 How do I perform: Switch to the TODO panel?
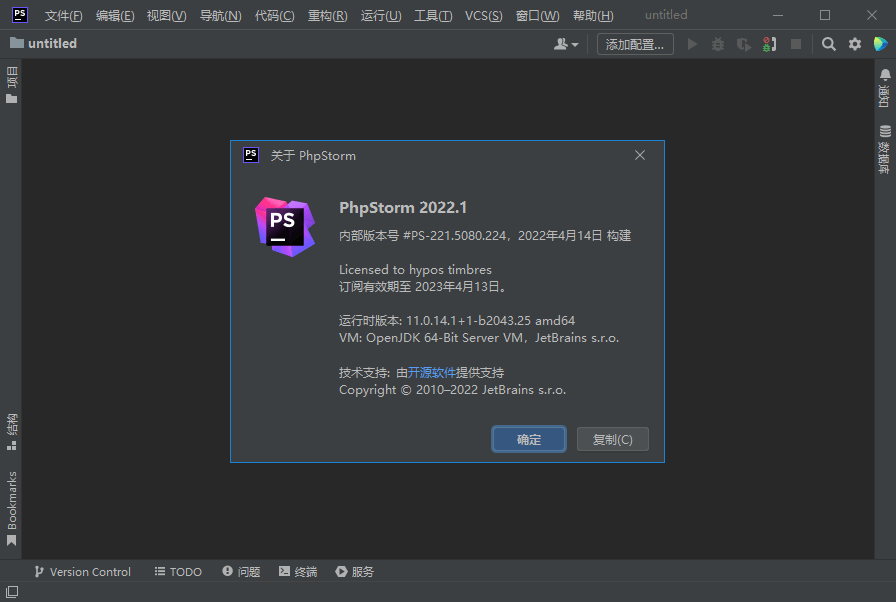(x=177, y=571)
